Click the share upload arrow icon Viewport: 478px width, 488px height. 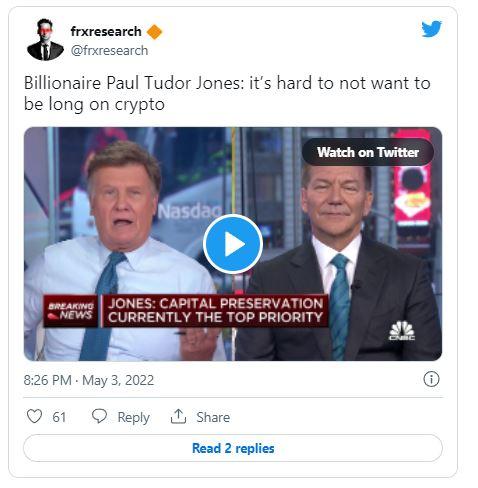pos(178,416)
